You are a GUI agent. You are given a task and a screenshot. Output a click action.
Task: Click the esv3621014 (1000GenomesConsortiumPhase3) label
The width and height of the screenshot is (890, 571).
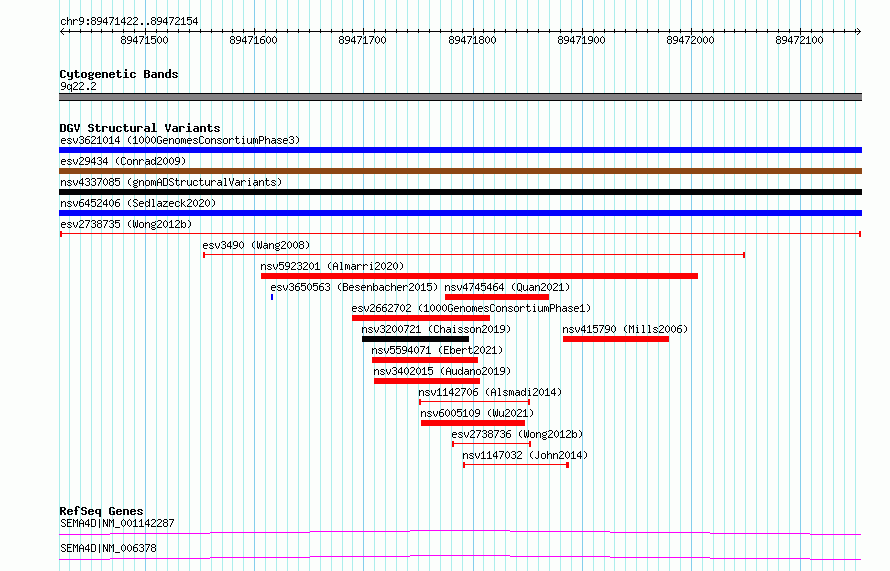tap(180, 140)
